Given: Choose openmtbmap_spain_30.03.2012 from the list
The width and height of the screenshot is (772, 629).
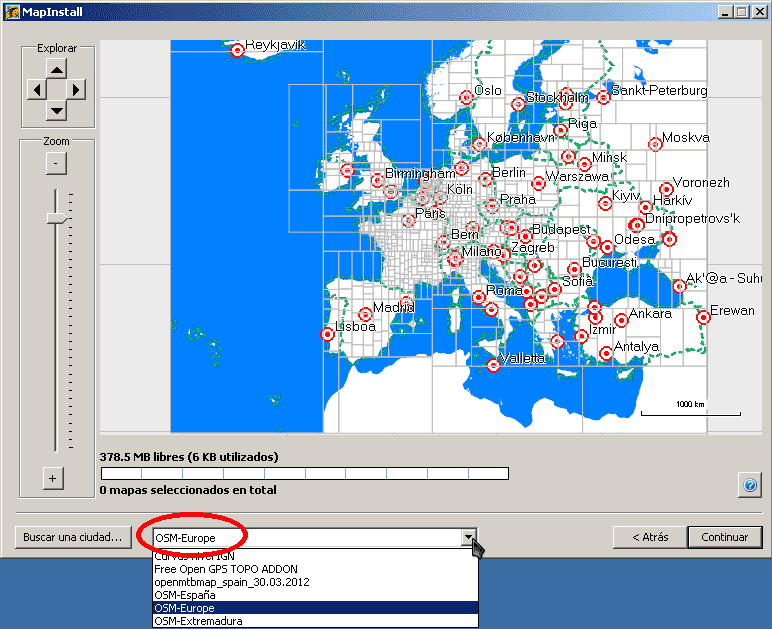Looking at the screenshot, I should pyautogui.click(x=315, y=582).
